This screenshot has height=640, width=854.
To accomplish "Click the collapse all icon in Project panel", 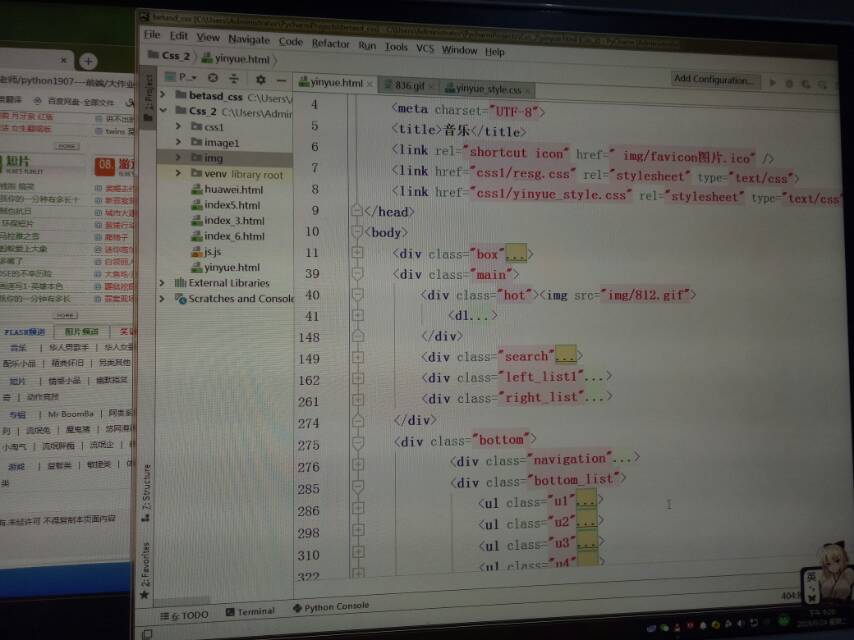I will click(x=234, y=78).
